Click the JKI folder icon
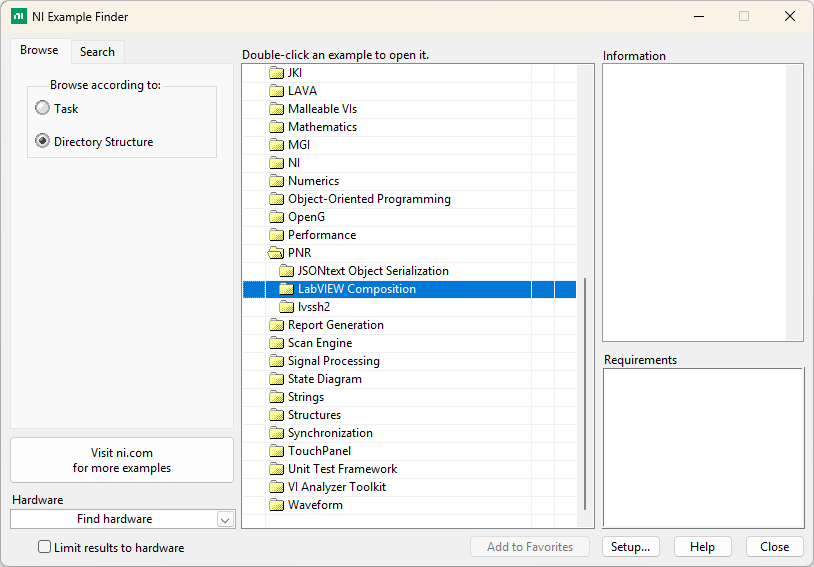814x567 pixels. coord(276,73)
